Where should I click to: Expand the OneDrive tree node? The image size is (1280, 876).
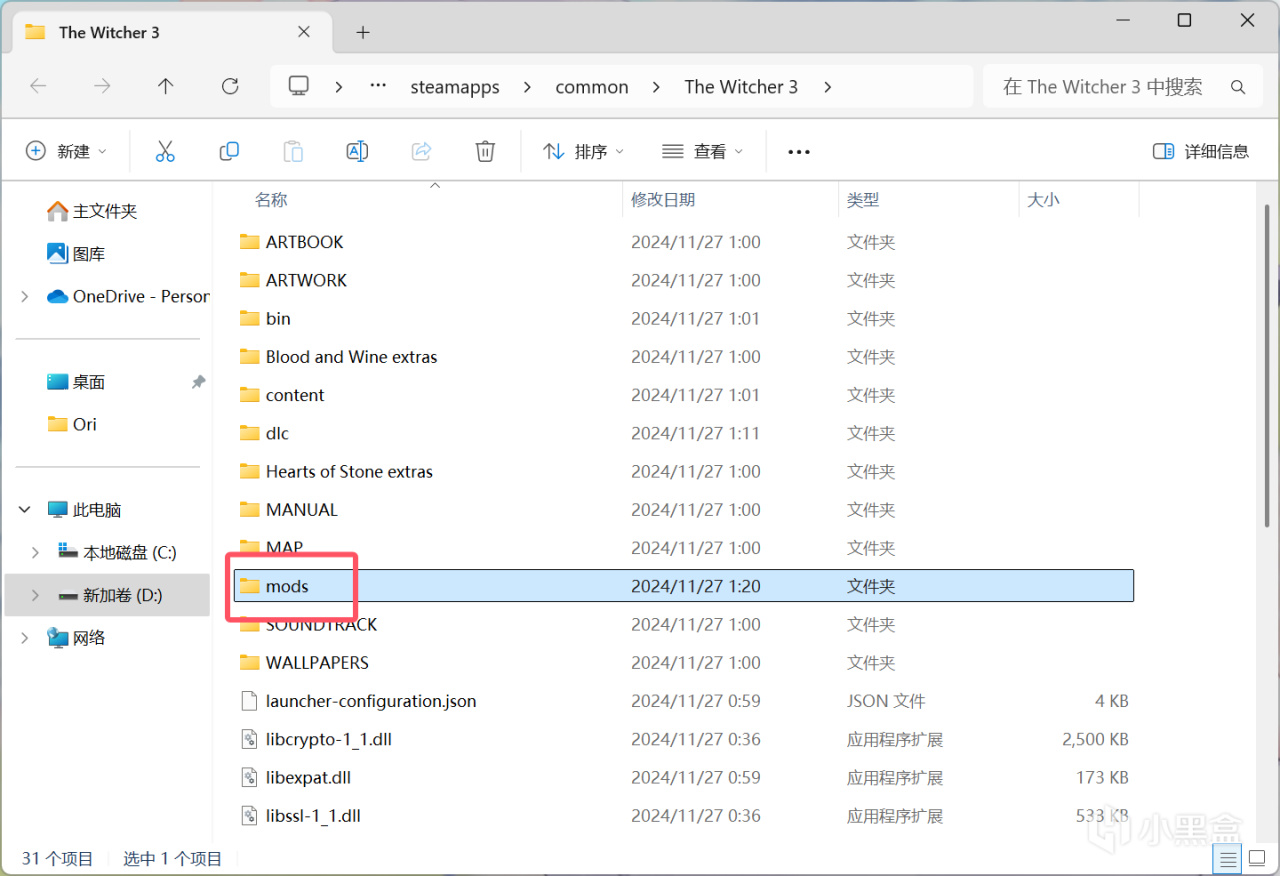pyautogui.click(x=25, y=296)
